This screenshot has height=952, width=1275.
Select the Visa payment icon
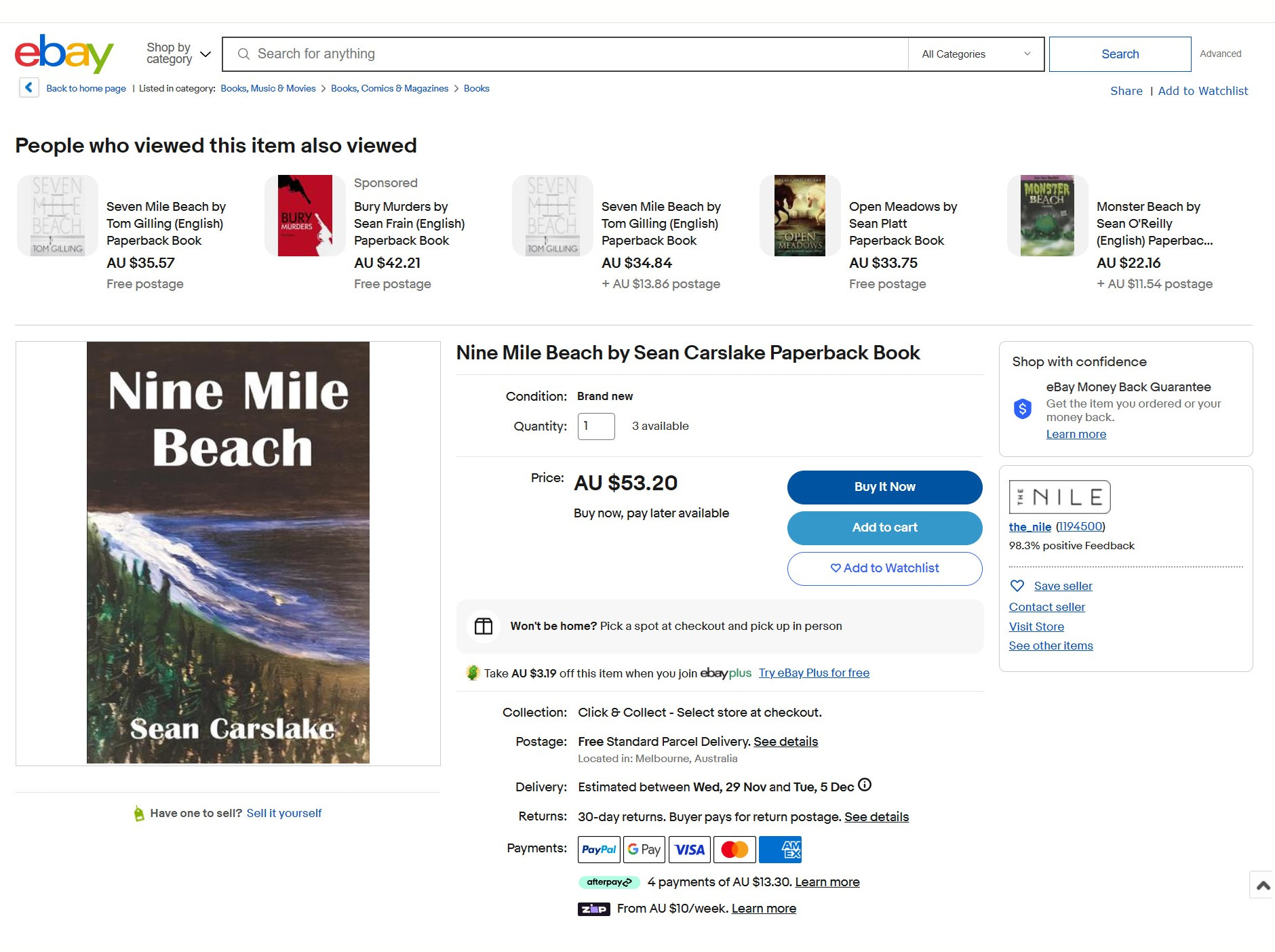[689, 849]
